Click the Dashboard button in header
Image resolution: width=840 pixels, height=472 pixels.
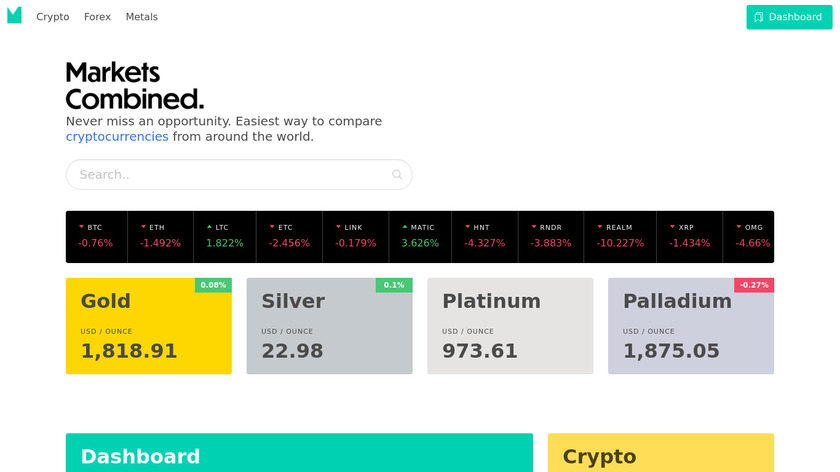(788, 17)
